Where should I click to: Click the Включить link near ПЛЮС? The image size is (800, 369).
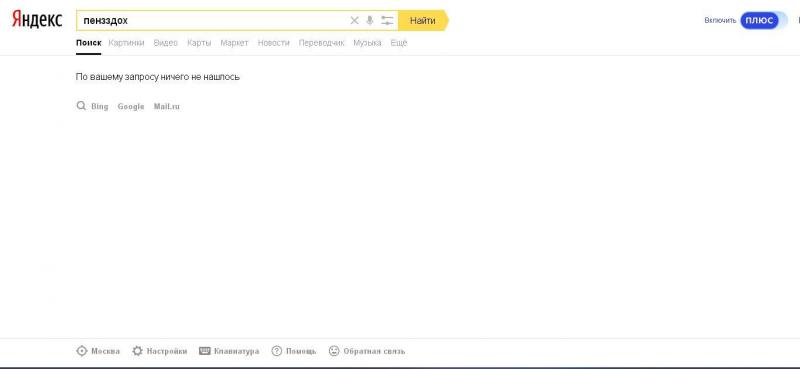coord(720,20)
